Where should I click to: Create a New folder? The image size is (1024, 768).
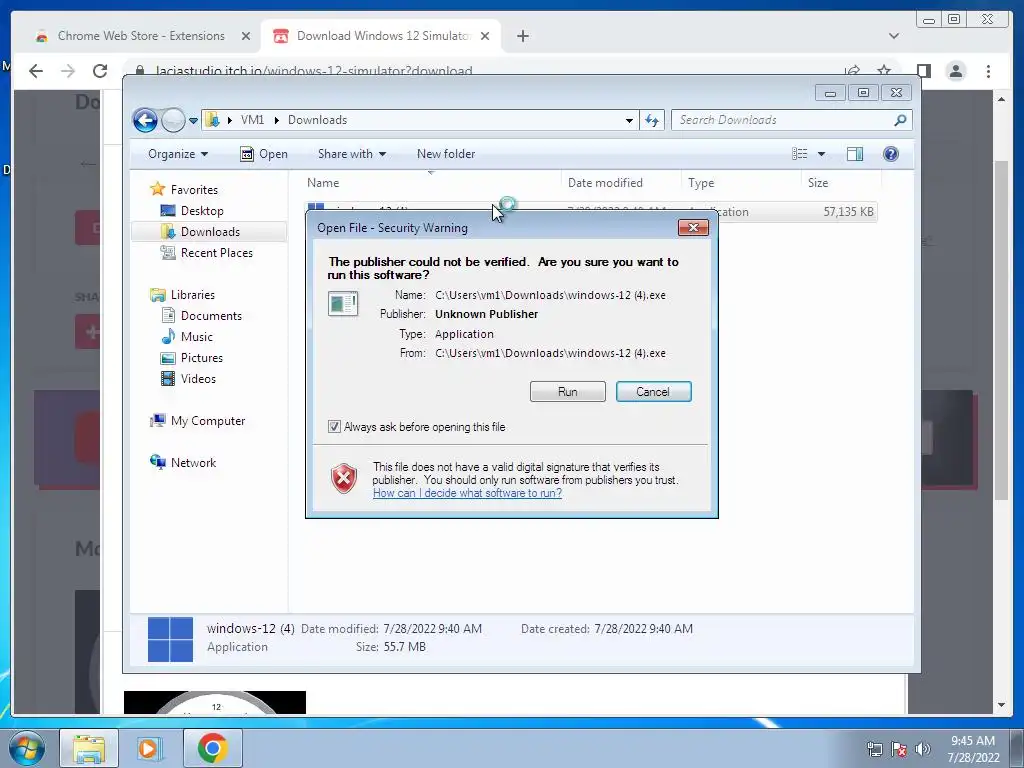point(446,154)
